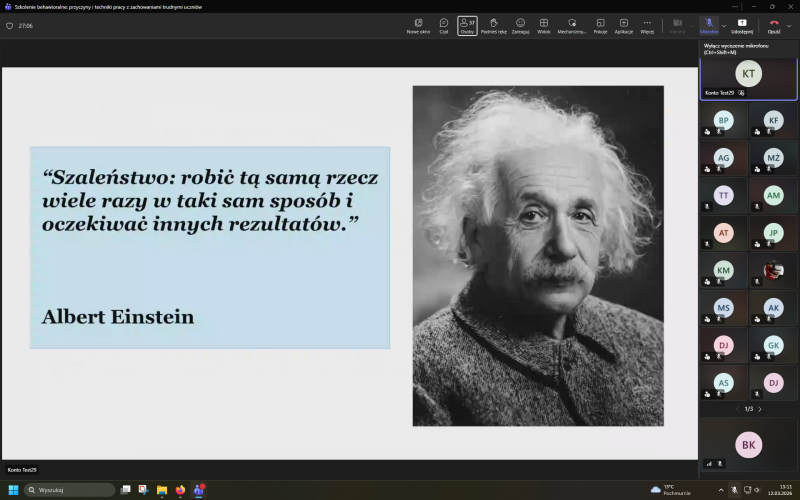This screenshot has height=500, width=800.
Task: Select the KT participant video tile
Action: (748, 75)
